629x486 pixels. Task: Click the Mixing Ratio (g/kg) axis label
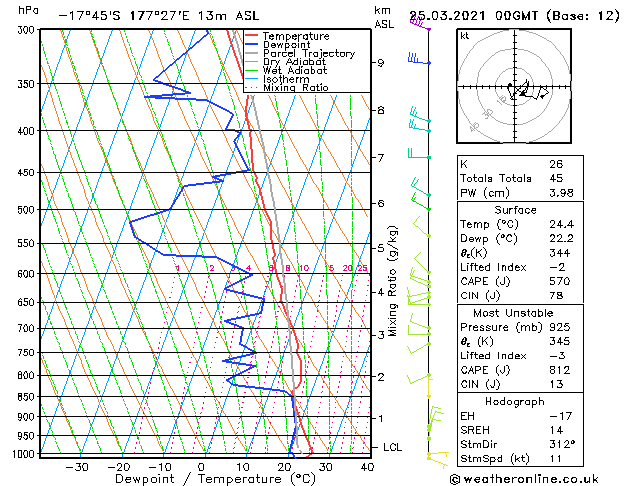coord(392,281)
